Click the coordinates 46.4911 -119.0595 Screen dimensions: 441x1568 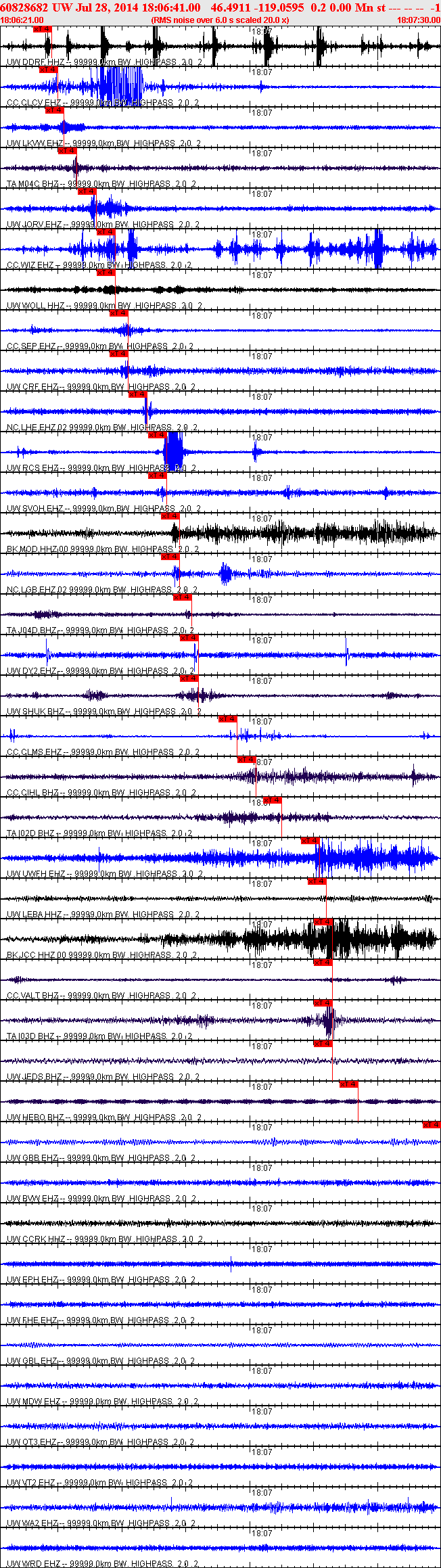tap(257, 7)
